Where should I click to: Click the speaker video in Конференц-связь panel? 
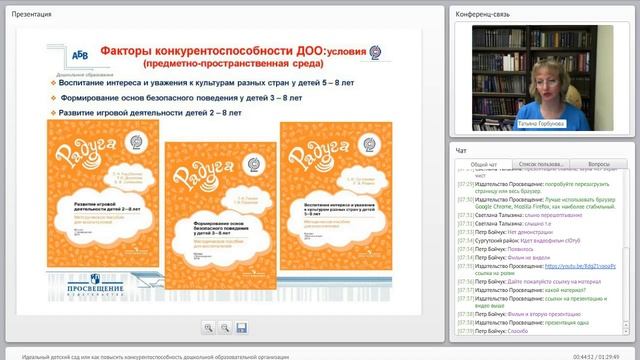[x=542, y=78]
